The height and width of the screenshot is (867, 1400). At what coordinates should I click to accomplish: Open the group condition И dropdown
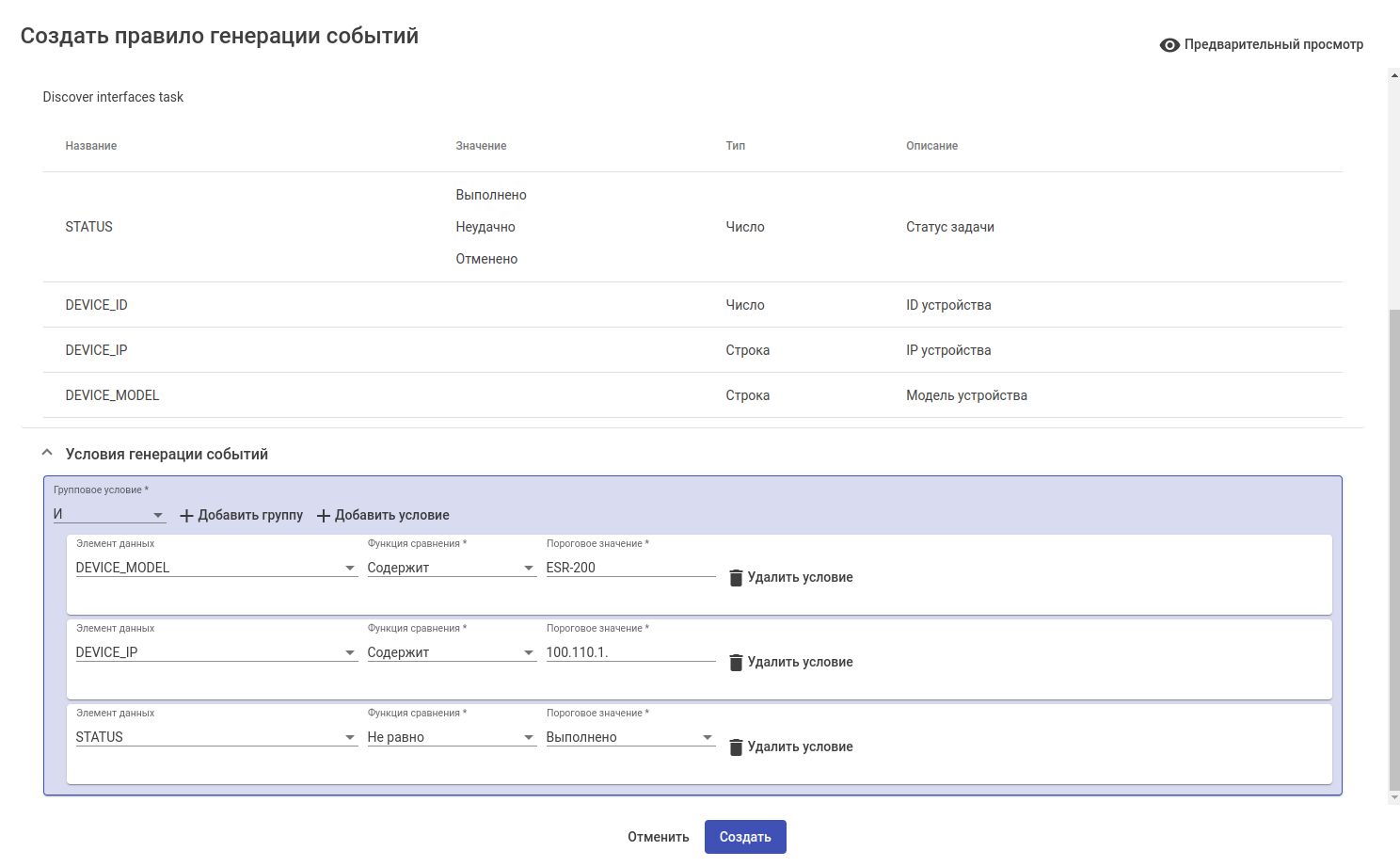tap(108, 515)
